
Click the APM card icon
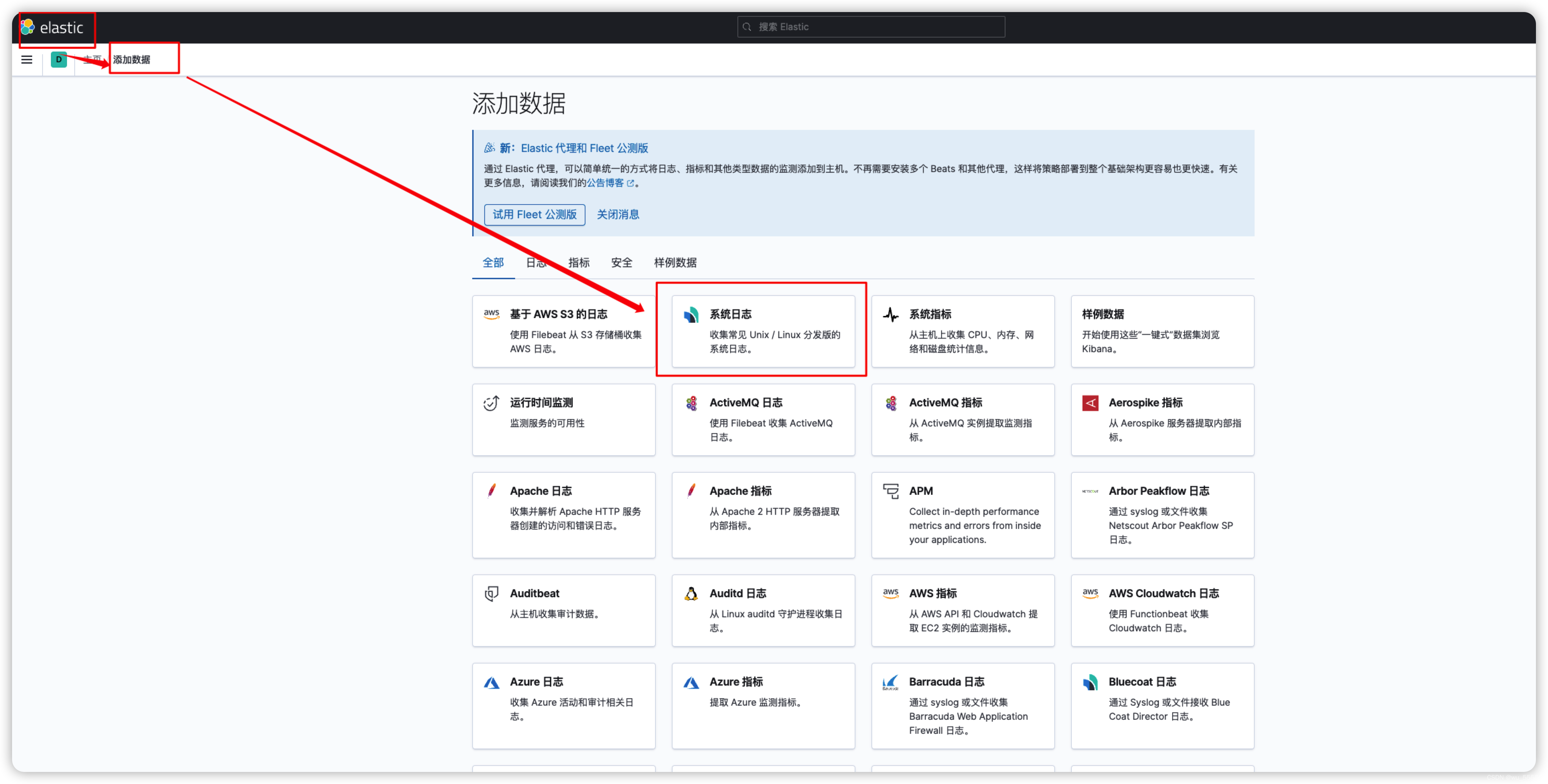coord(891,491)
